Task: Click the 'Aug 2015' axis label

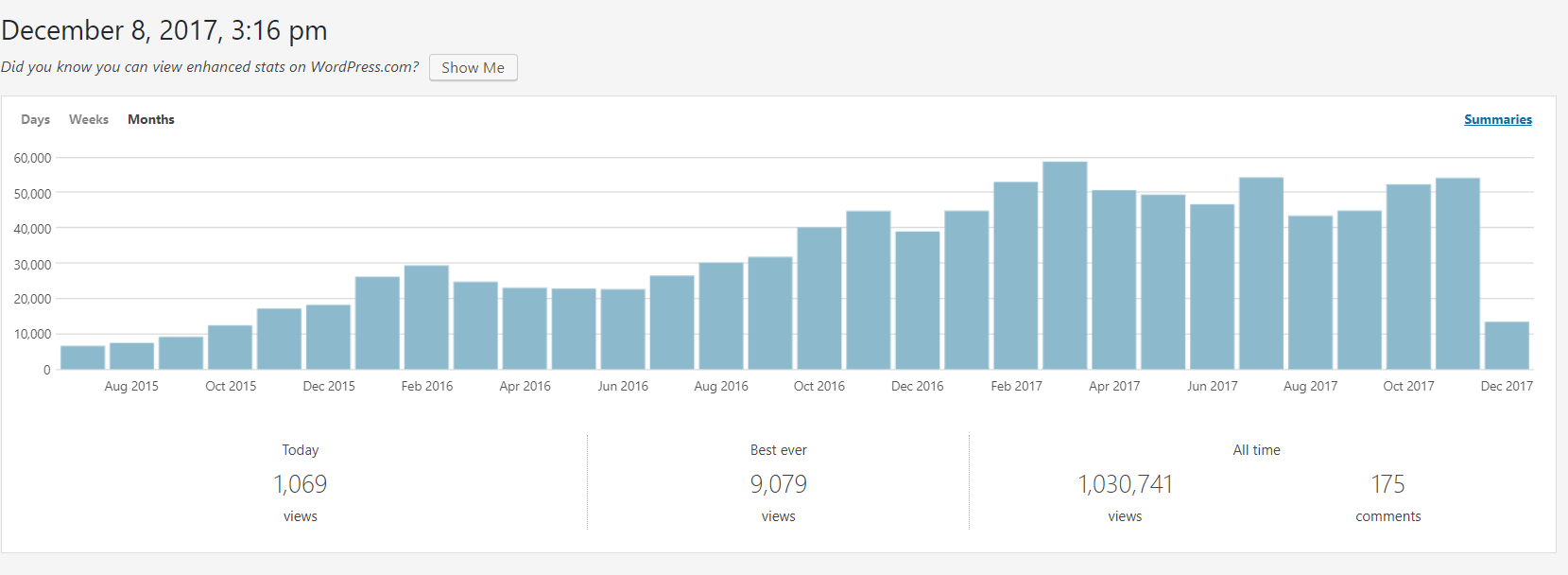Action: pyautogui.click(x=131, y=386)
